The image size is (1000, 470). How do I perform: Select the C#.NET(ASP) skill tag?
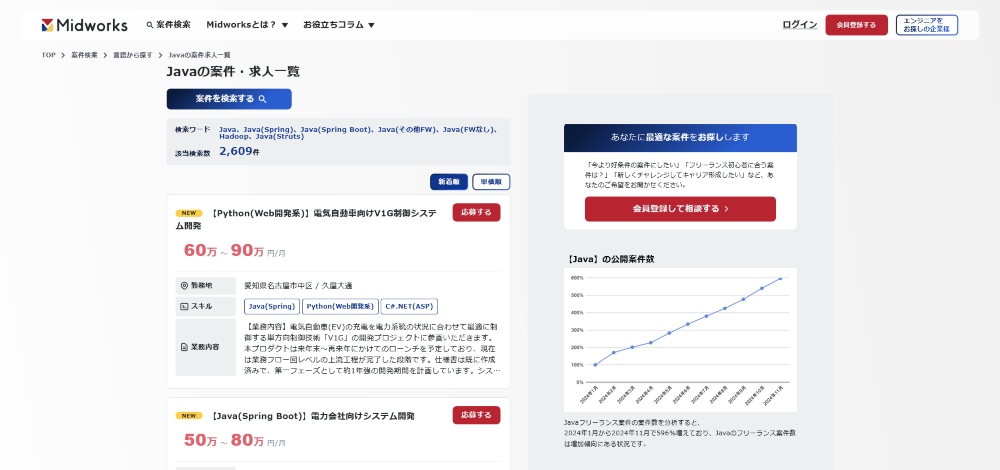point(409,306)
